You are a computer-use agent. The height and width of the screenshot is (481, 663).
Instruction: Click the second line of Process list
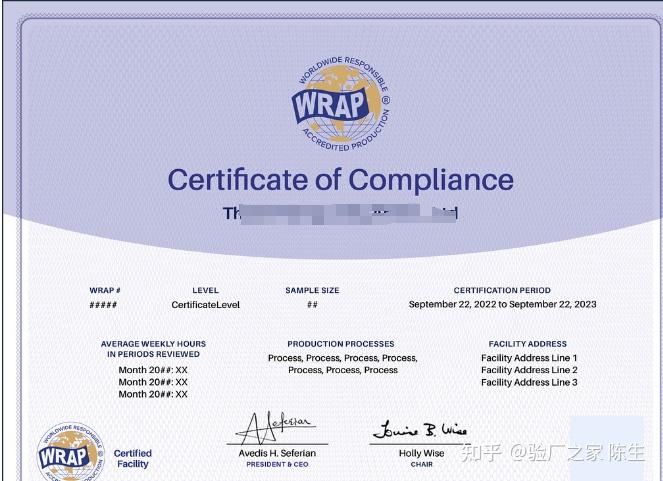pyautogui.click(x=343, y=370)
